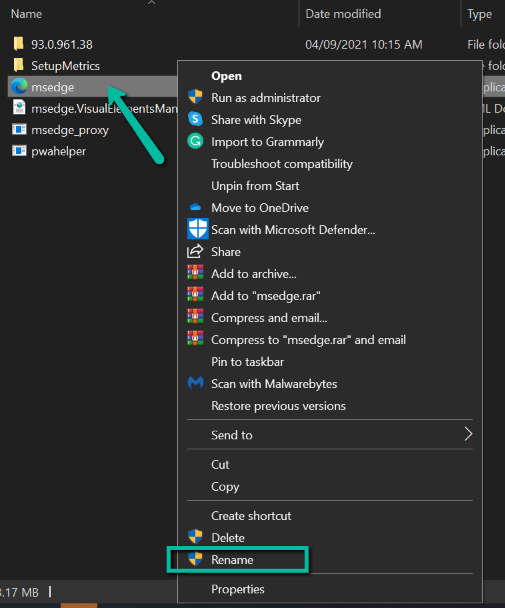505x608 pixels.
Task: Click WinRAR icon beside Compress and email
Action: [x=195, y=316]
